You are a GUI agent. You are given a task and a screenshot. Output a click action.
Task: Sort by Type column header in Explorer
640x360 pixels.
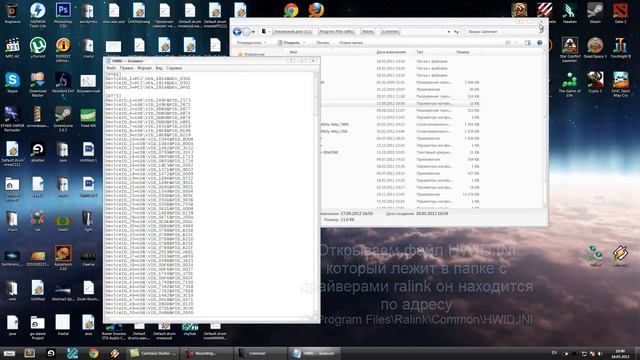coord(420,52)
